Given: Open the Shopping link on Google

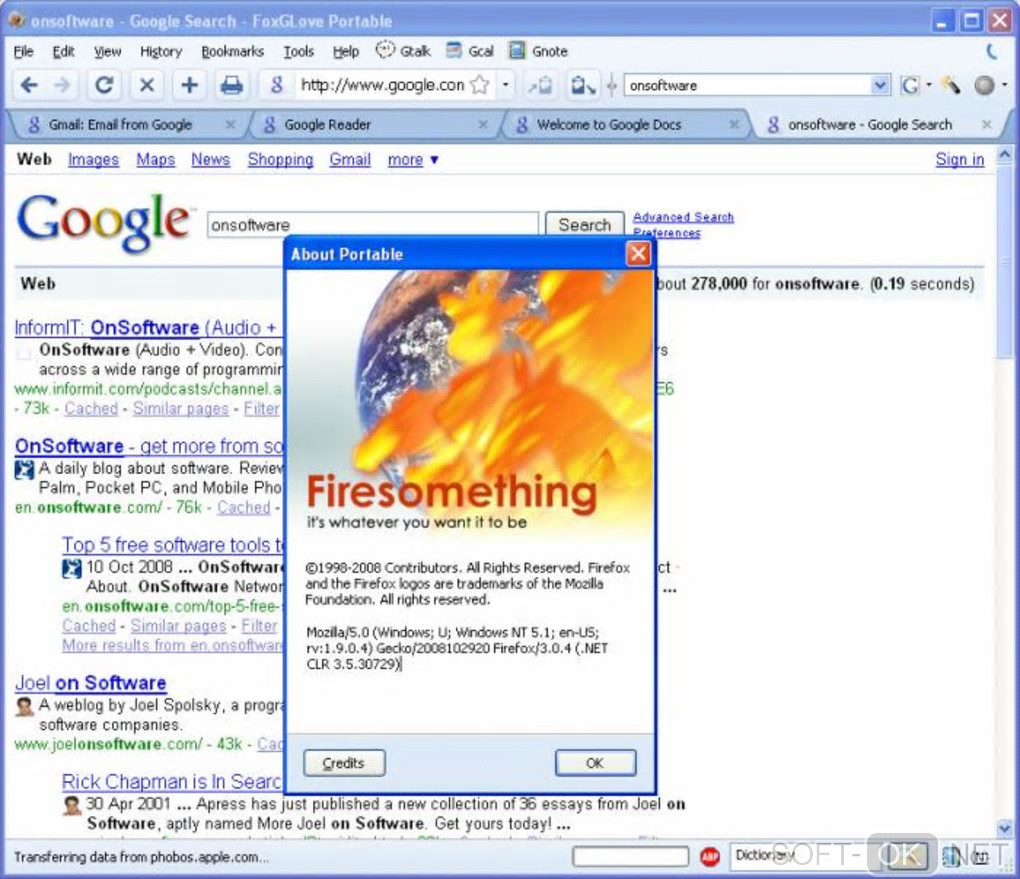Looking at the screenshot, I should (280, 159).
